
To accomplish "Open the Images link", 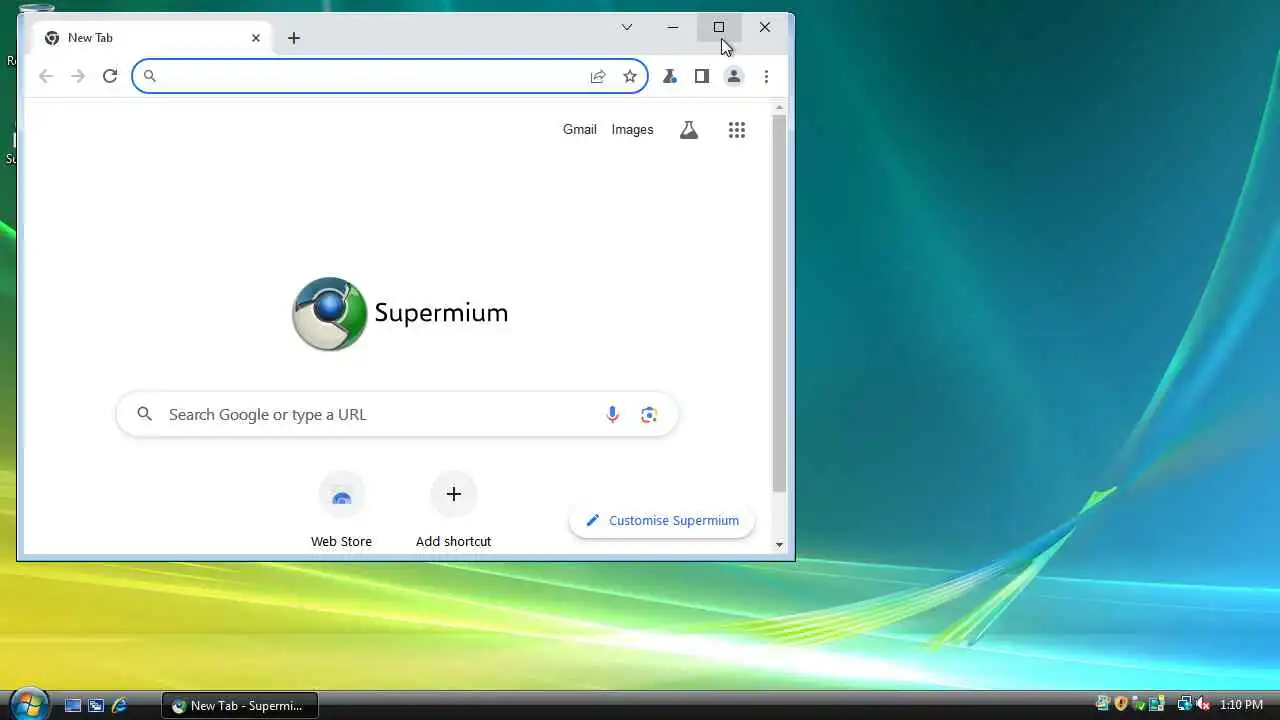I will coord(632,129).
